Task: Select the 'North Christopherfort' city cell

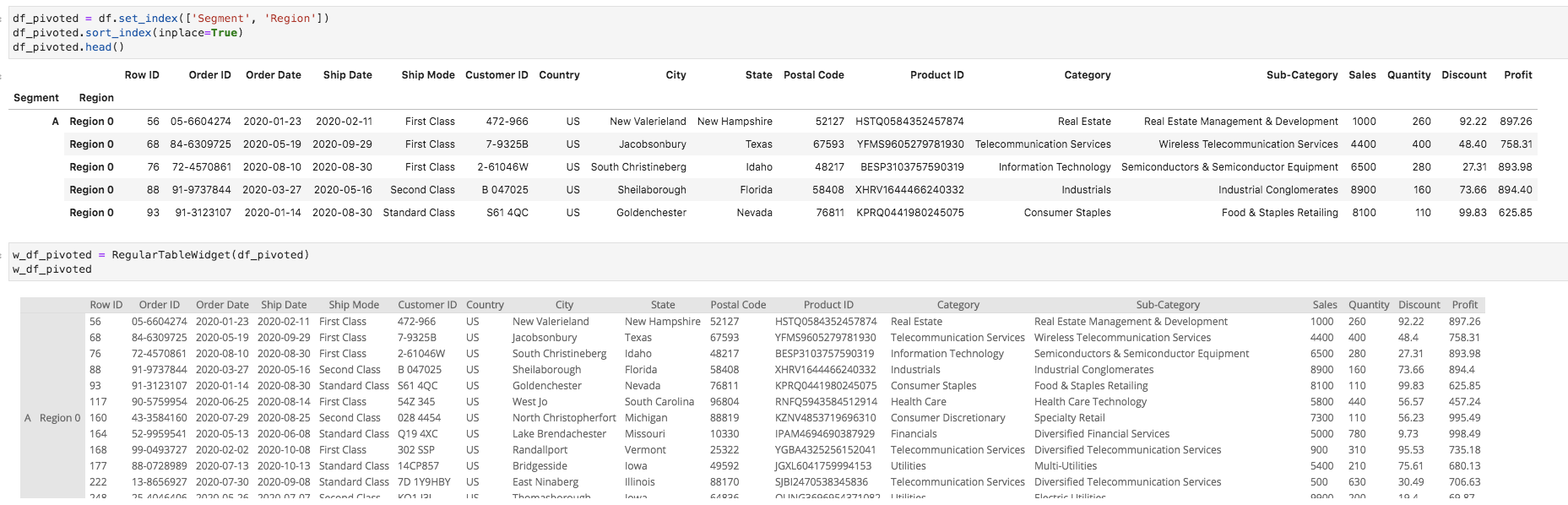Action: 564,418
